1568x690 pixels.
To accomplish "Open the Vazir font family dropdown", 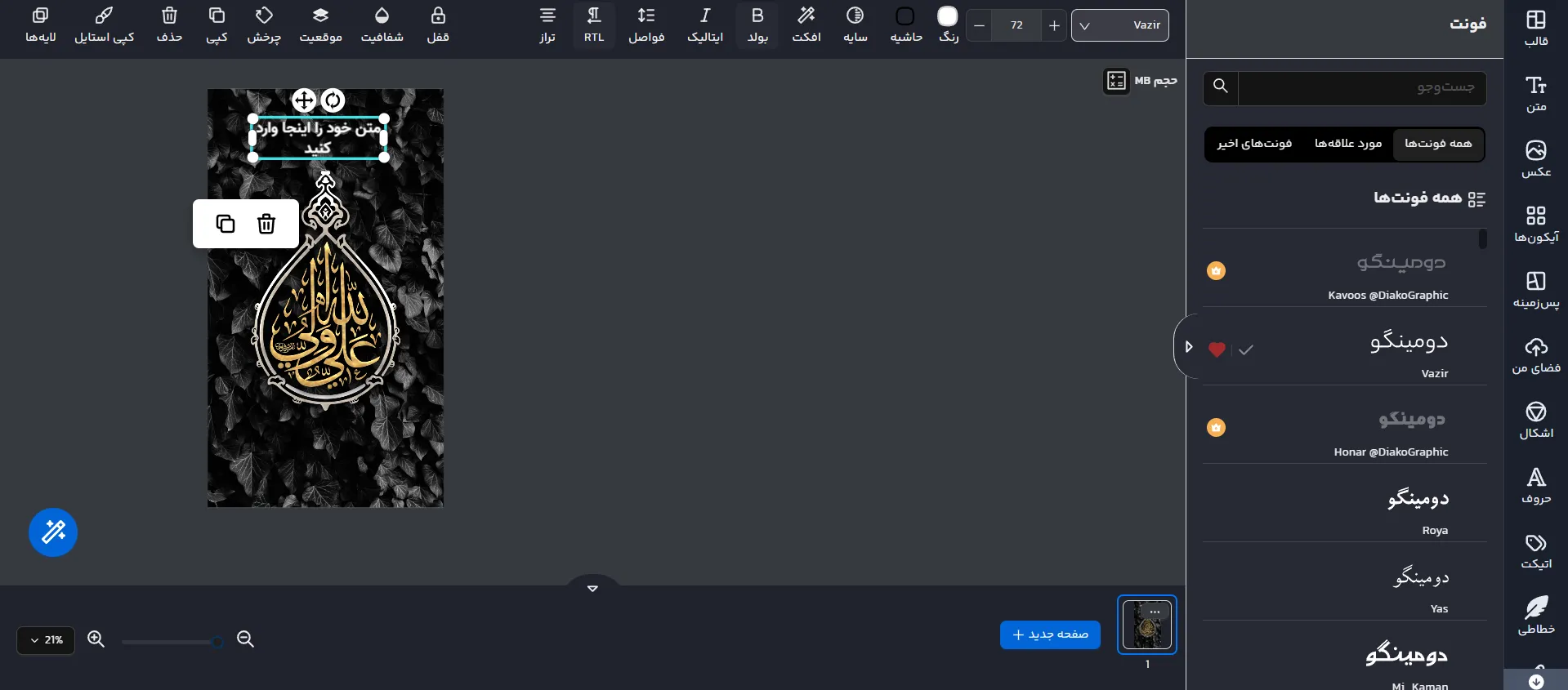I will coord(1120,25).
